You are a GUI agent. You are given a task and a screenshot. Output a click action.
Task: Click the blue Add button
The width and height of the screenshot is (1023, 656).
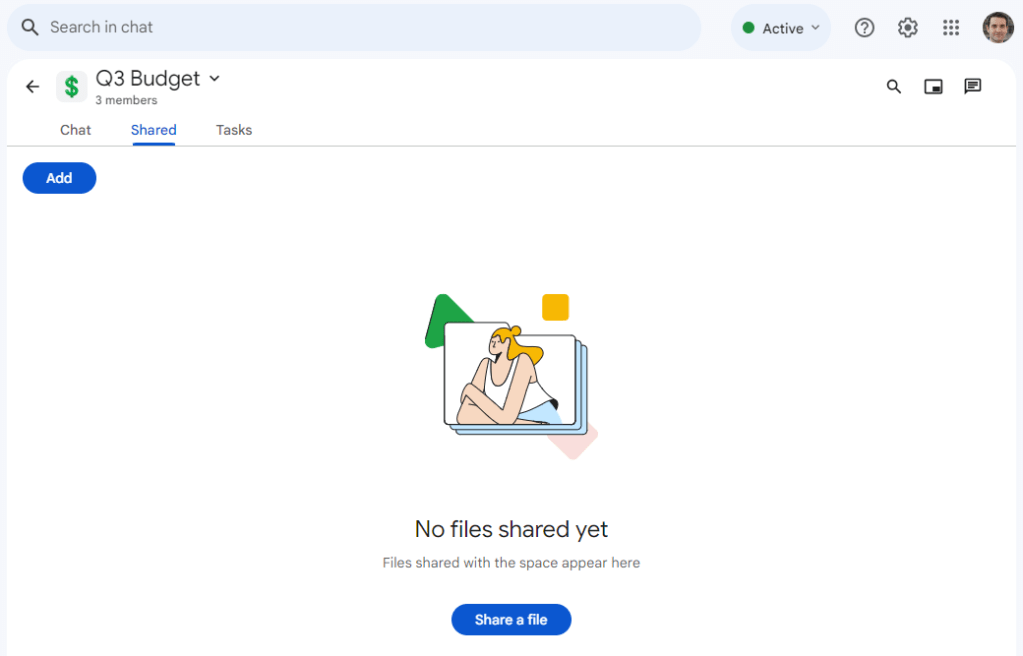(59, 178)
